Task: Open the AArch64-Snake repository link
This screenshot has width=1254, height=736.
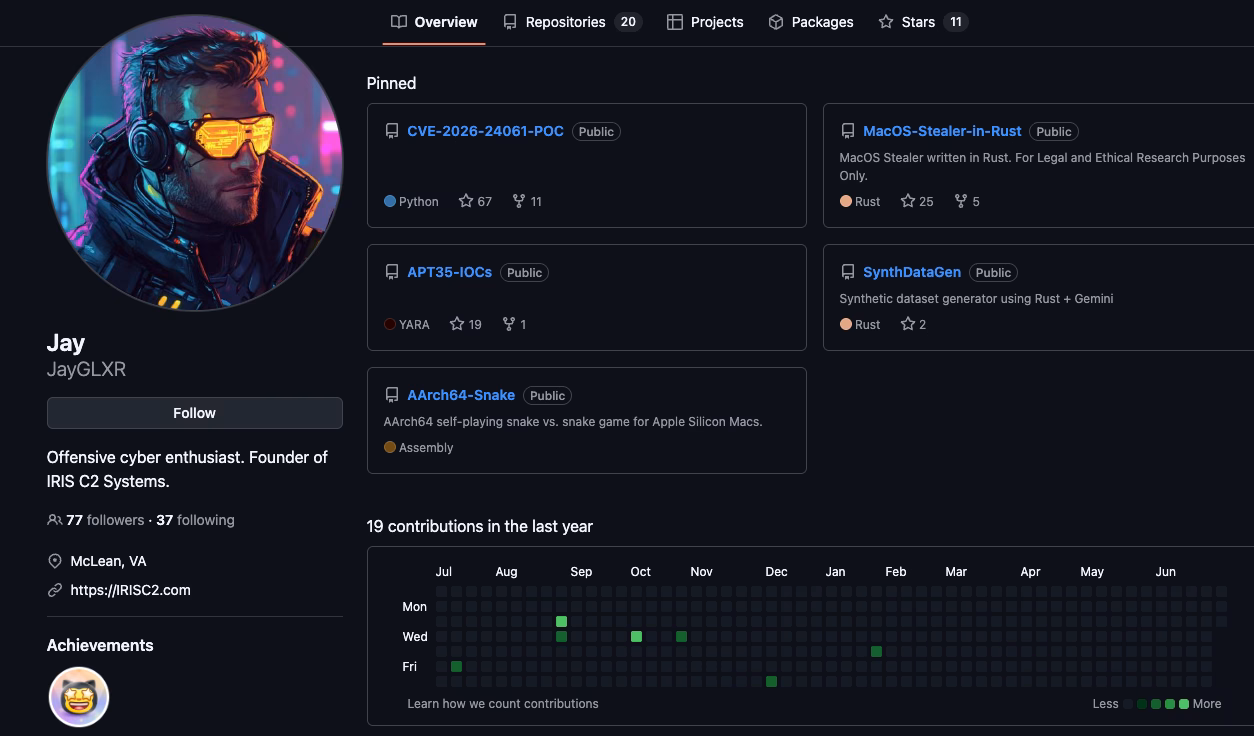Action: click(x=461, y=395)
